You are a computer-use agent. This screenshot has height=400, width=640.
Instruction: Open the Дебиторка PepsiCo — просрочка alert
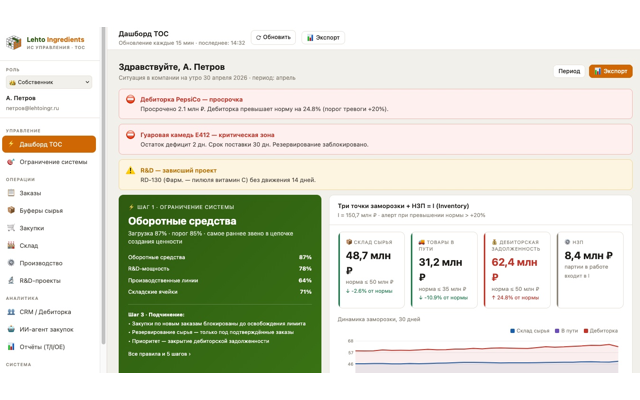click(x=376, y=104)
